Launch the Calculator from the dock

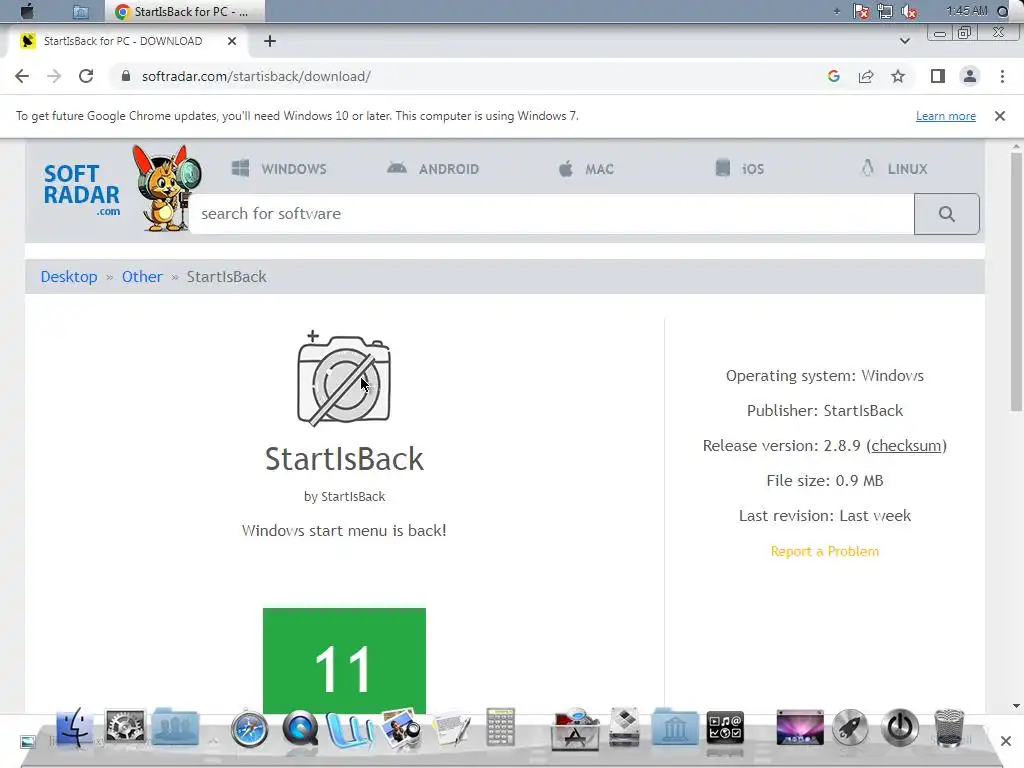click(x=501, y=727)
